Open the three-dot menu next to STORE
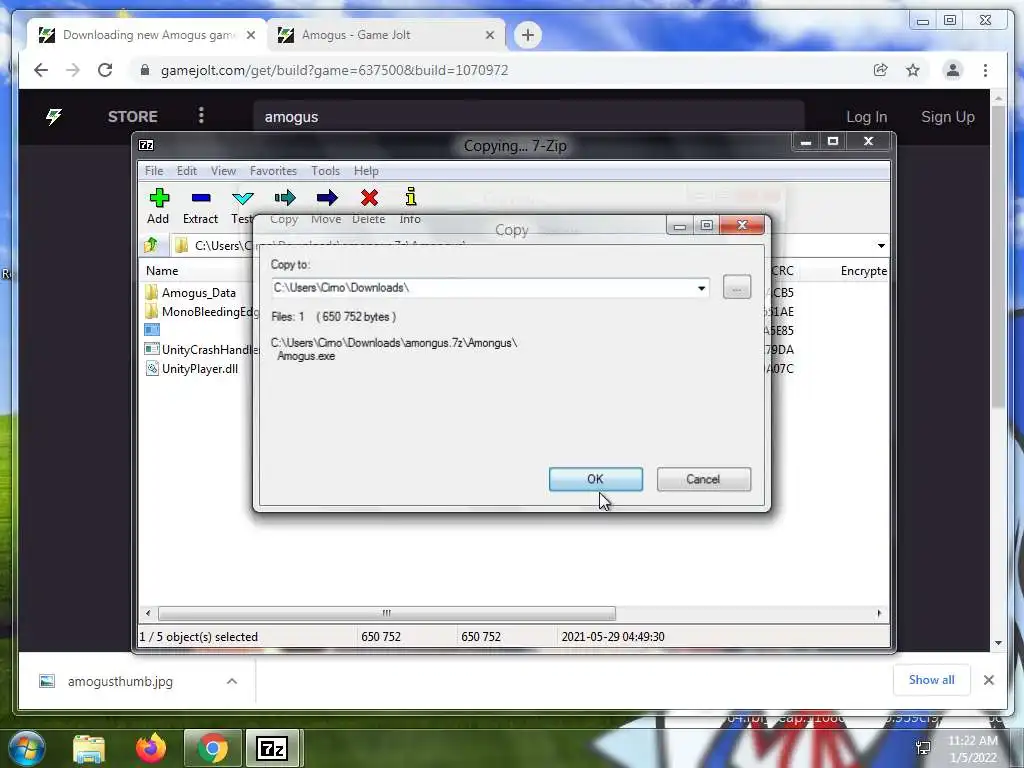 click(201, 116)
